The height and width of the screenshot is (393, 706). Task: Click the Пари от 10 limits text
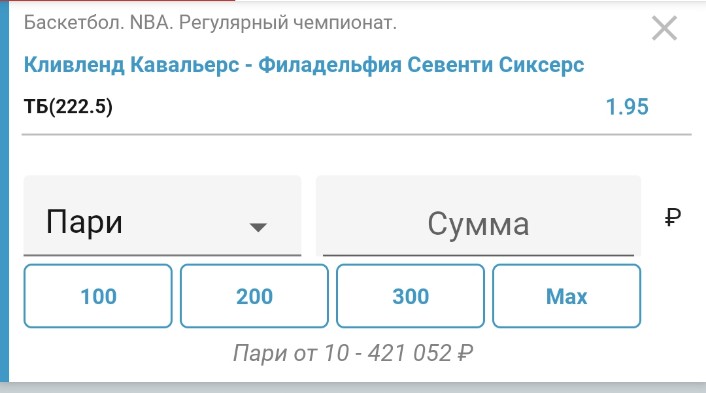(x=291, y=353)
